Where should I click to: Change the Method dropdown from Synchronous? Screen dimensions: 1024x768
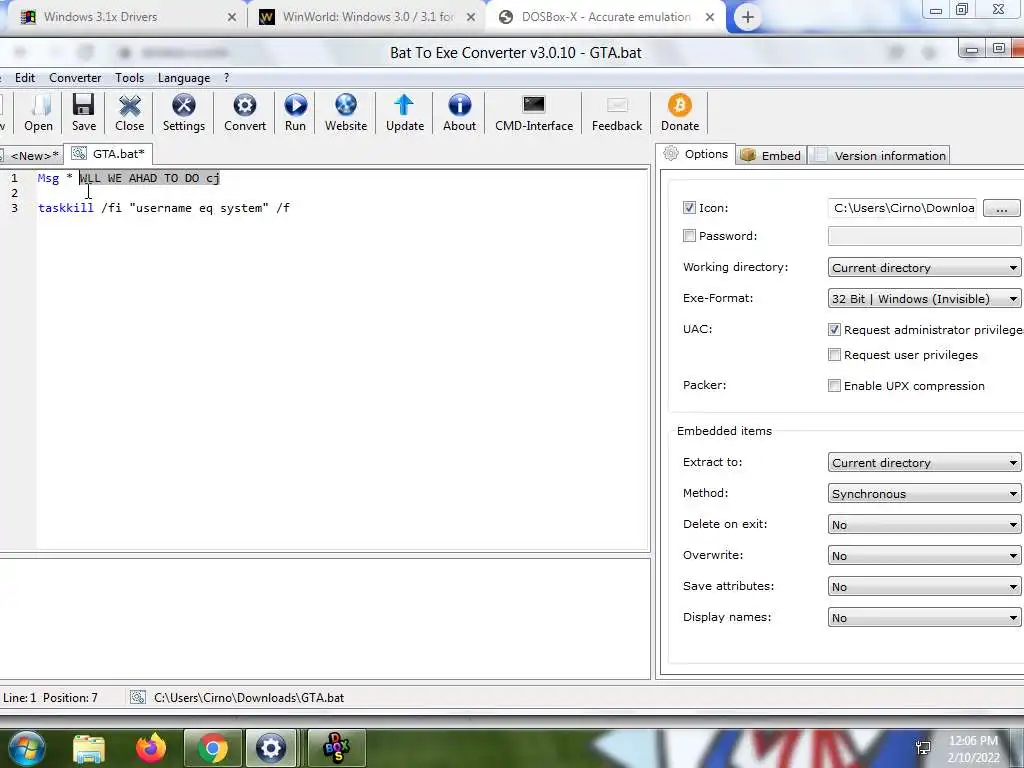click(924, 494)
